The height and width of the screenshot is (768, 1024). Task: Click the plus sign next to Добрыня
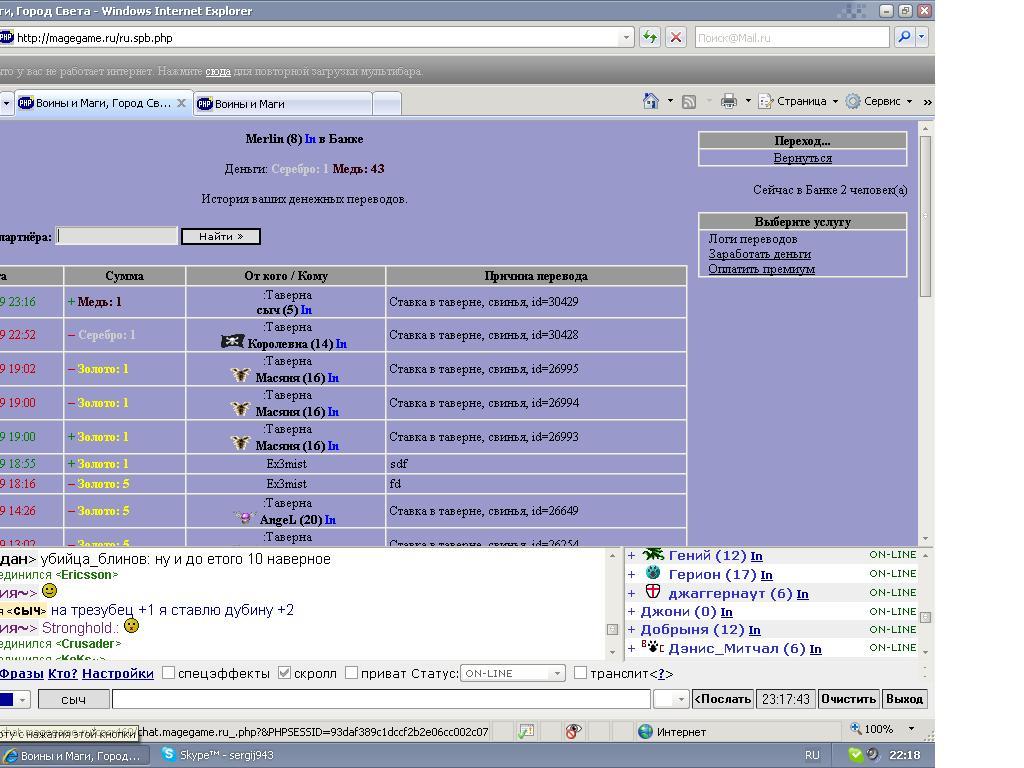(632, 630)
